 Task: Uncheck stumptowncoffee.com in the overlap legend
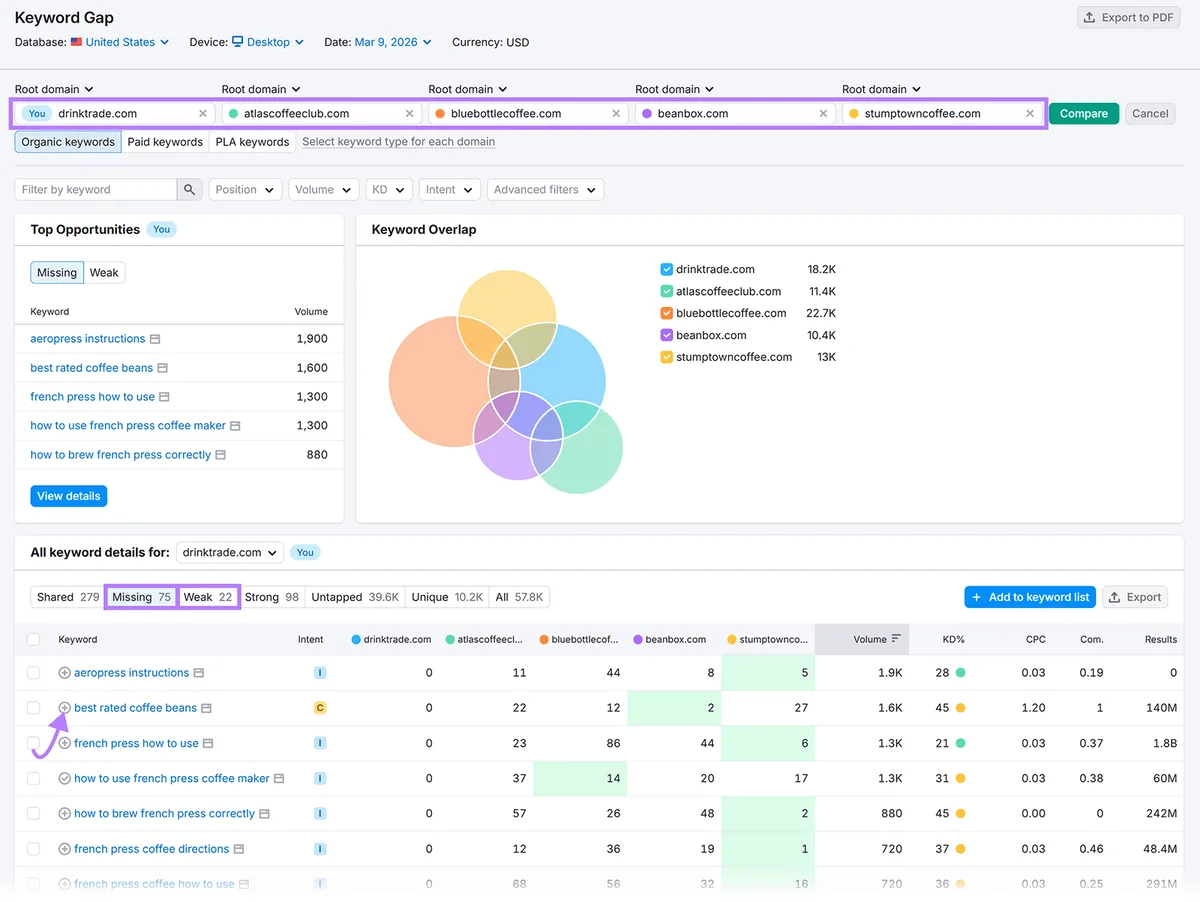pyautogui.click(x=667, y=357)
